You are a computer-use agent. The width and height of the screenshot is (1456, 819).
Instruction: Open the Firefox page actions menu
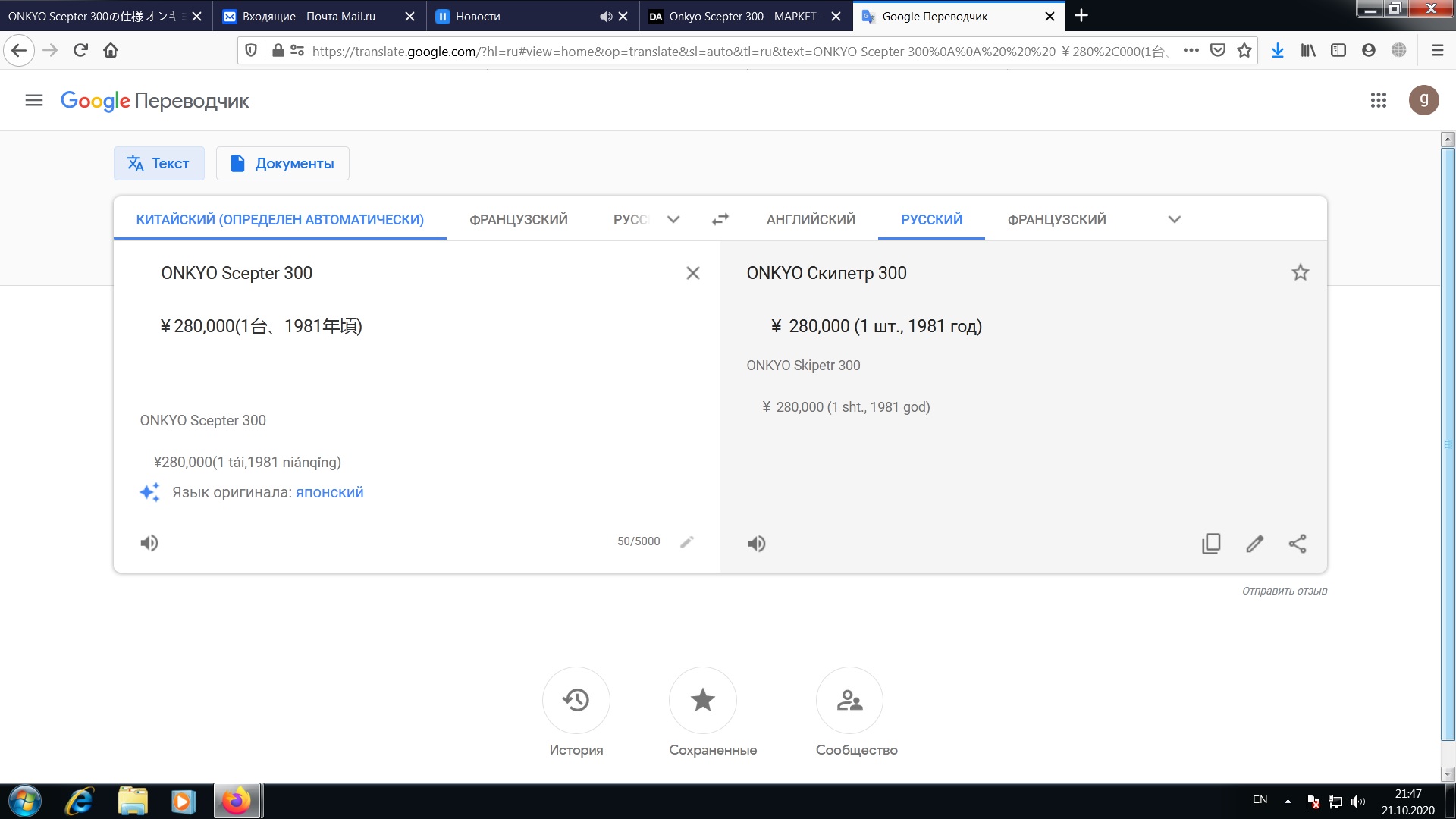coord(1191,50)
